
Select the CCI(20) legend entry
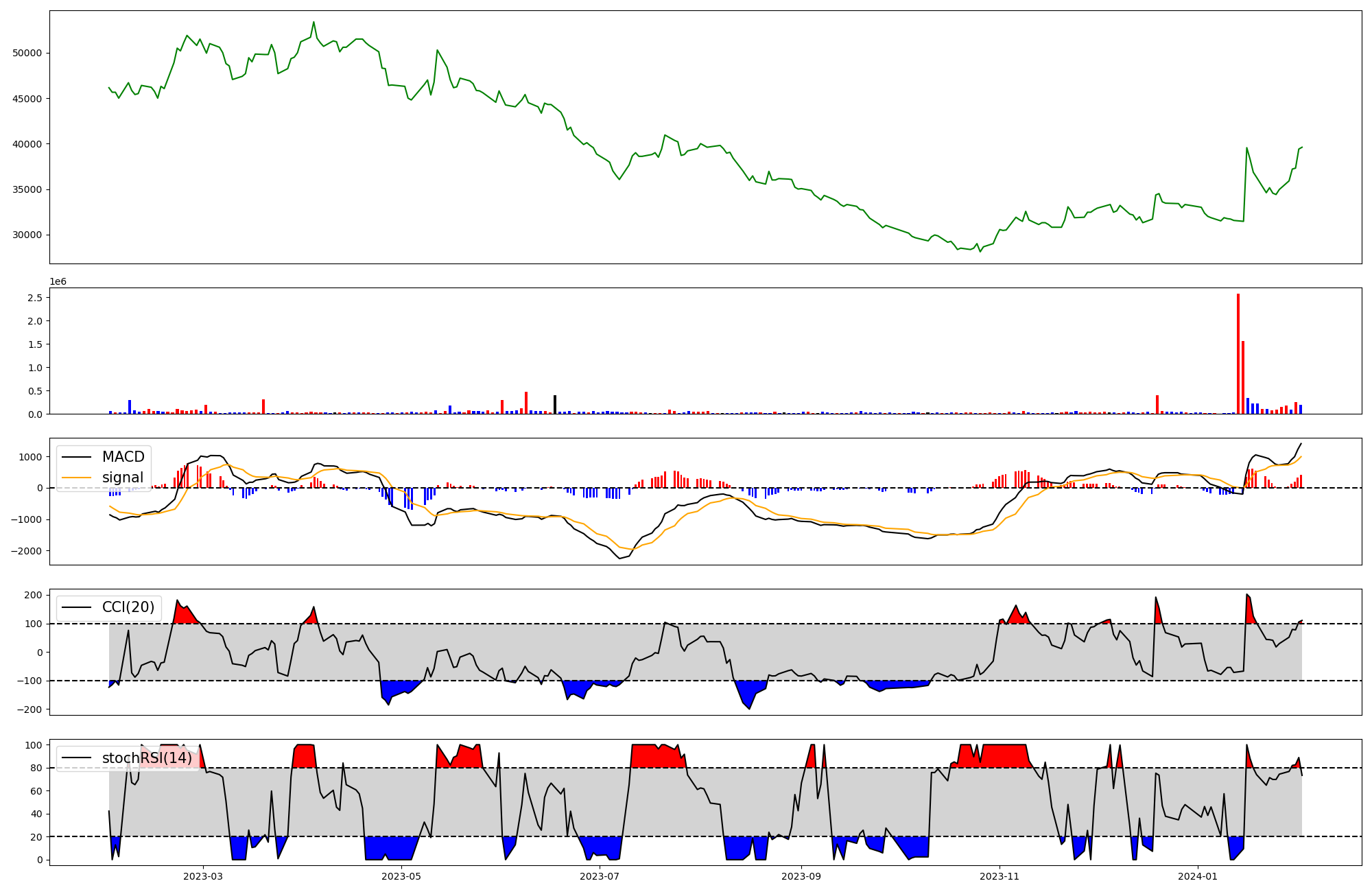pos(128,607)
